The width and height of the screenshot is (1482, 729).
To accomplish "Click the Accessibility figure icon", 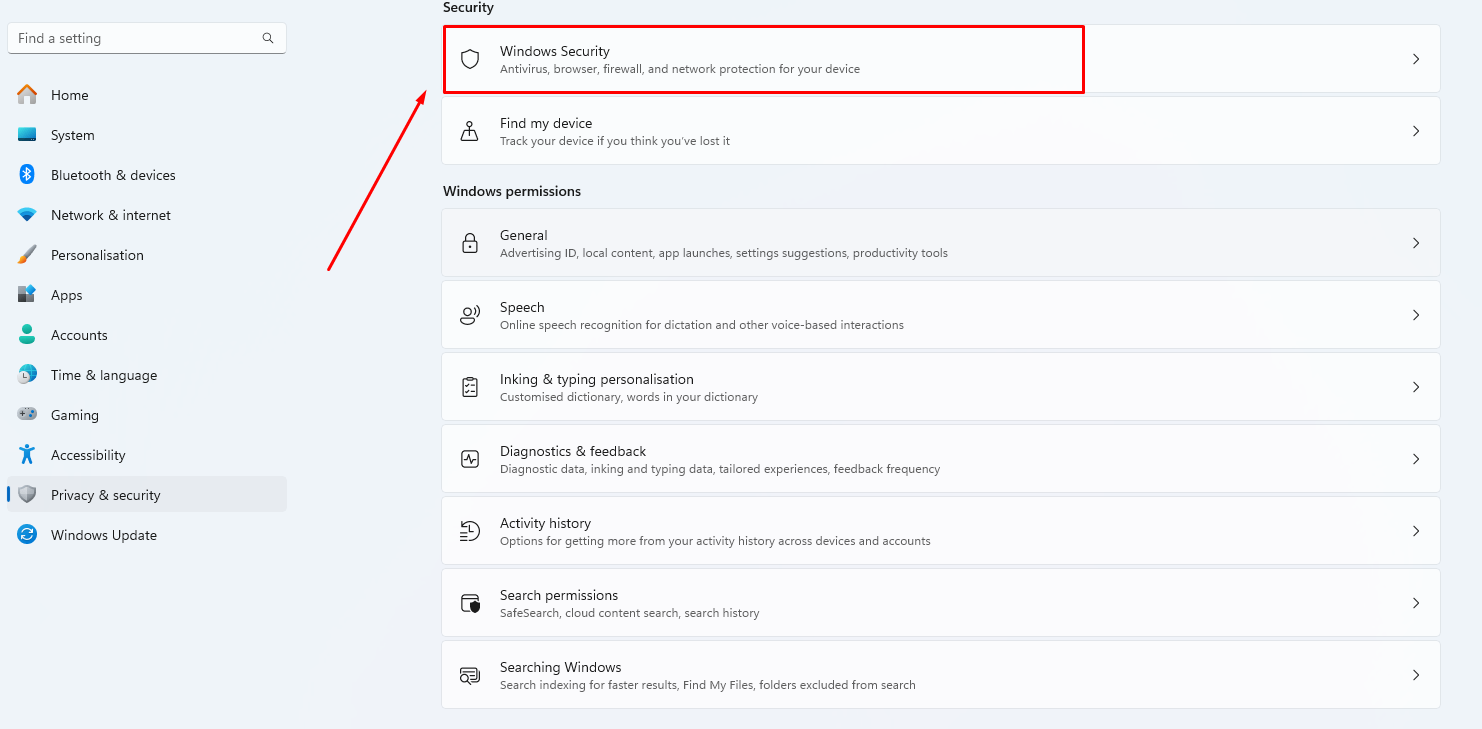I will pos(27,455).
